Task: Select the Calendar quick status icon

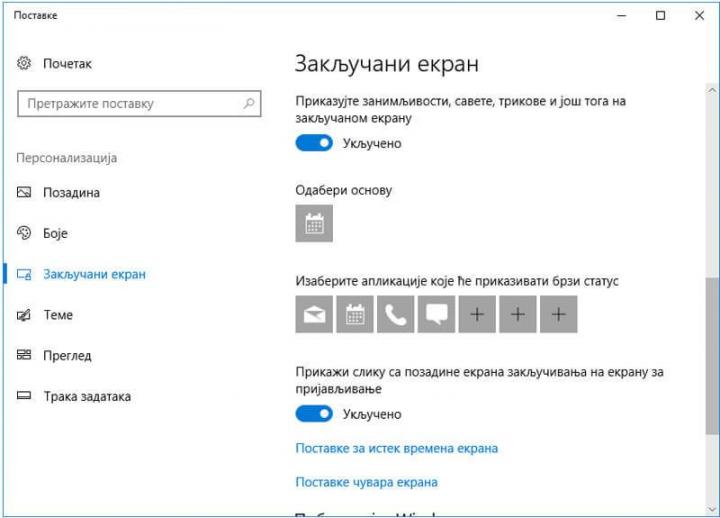Action: point(355,315)
